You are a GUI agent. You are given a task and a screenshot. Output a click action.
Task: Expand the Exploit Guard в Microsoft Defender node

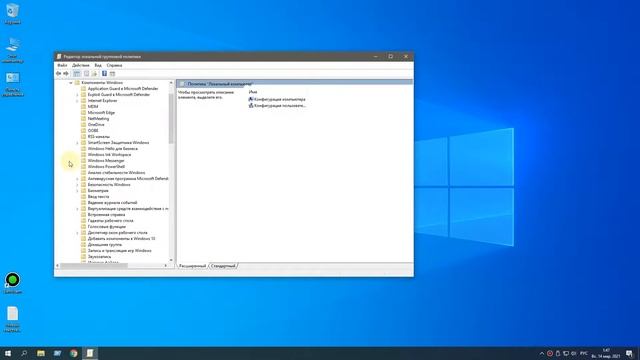tap(78, 95)
